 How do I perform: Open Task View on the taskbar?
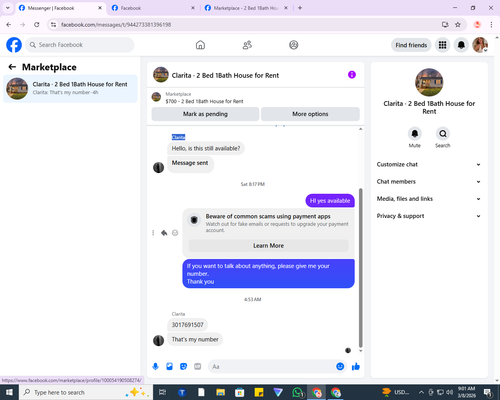point(162,392)
